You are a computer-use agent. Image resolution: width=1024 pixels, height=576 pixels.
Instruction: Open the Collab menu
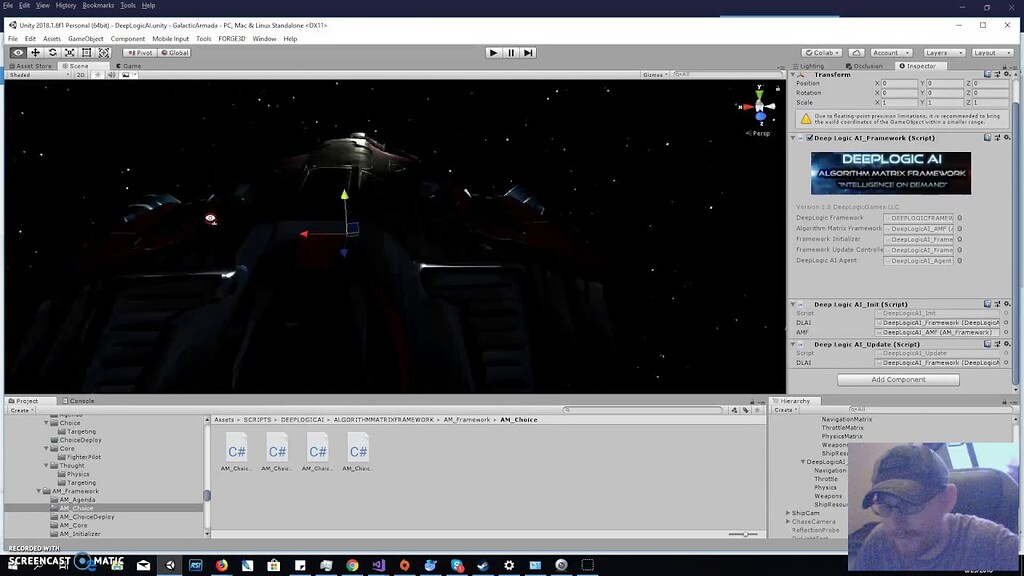822,52
